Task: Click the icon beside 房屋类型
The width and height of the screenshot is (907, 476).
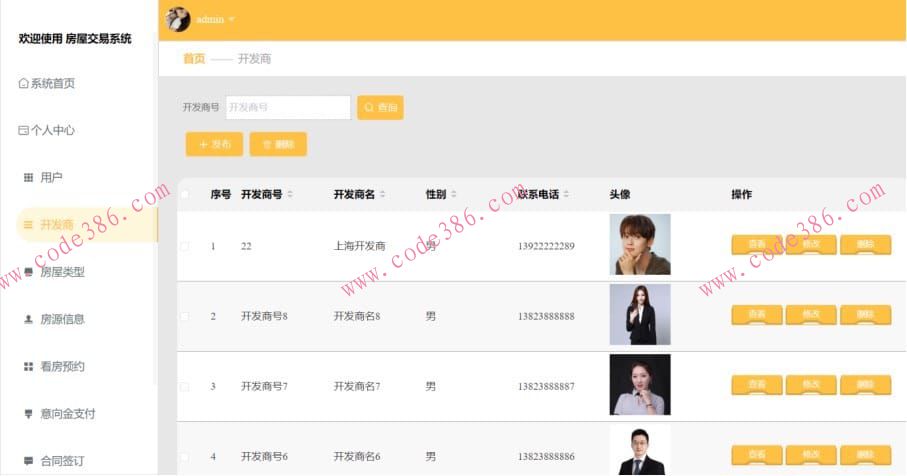Action: pos(28,271)
